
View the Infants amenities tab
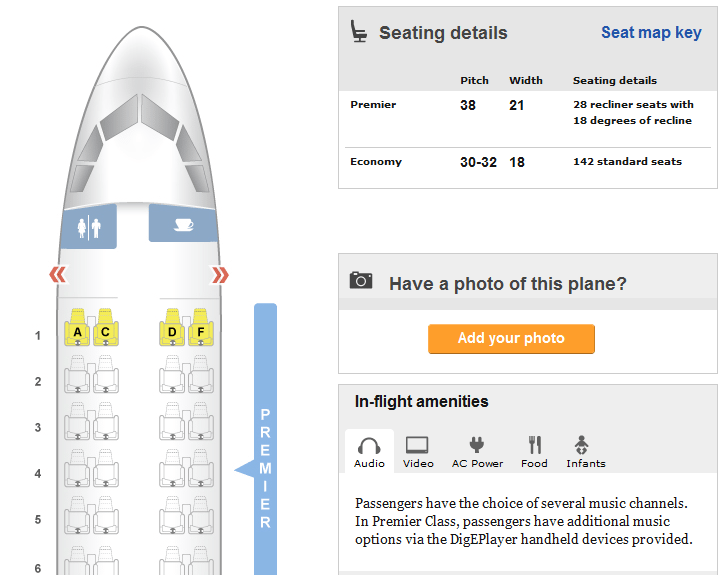coord(585,452)
